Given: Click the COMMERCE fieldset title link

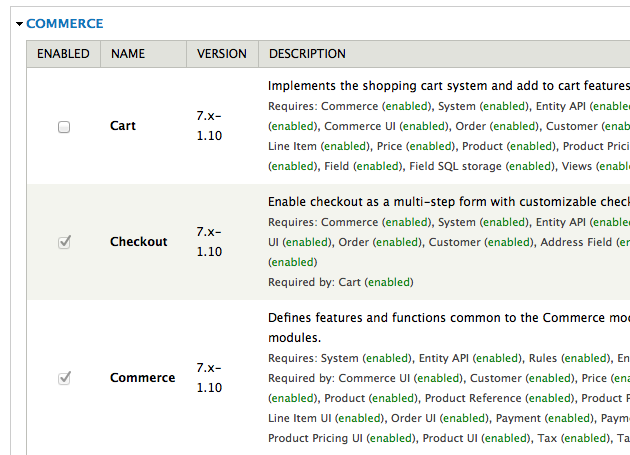Looking at the screenshot, I should 64,23.
